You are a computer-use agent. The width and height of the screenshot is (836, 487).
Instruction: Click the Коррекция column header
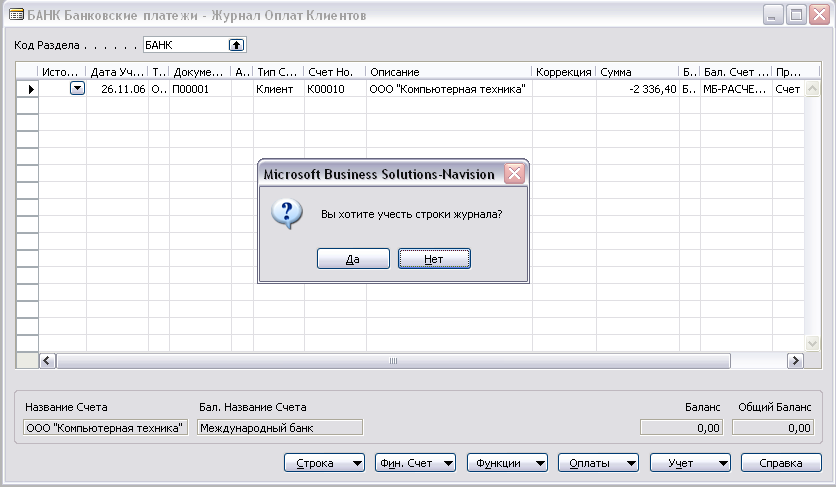tap(564, 72)
